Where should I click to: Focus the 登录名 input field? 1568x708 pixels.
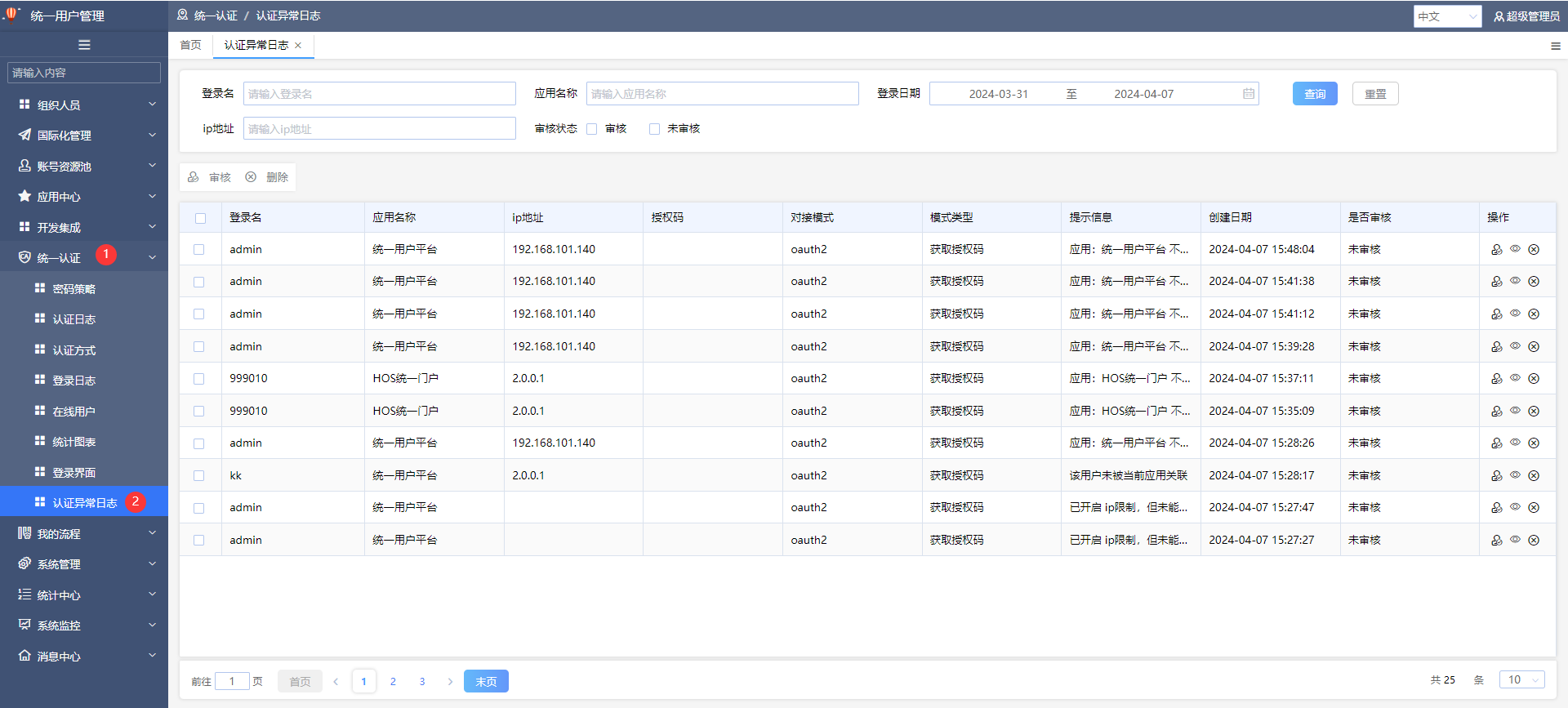click(x=380, y=94)
